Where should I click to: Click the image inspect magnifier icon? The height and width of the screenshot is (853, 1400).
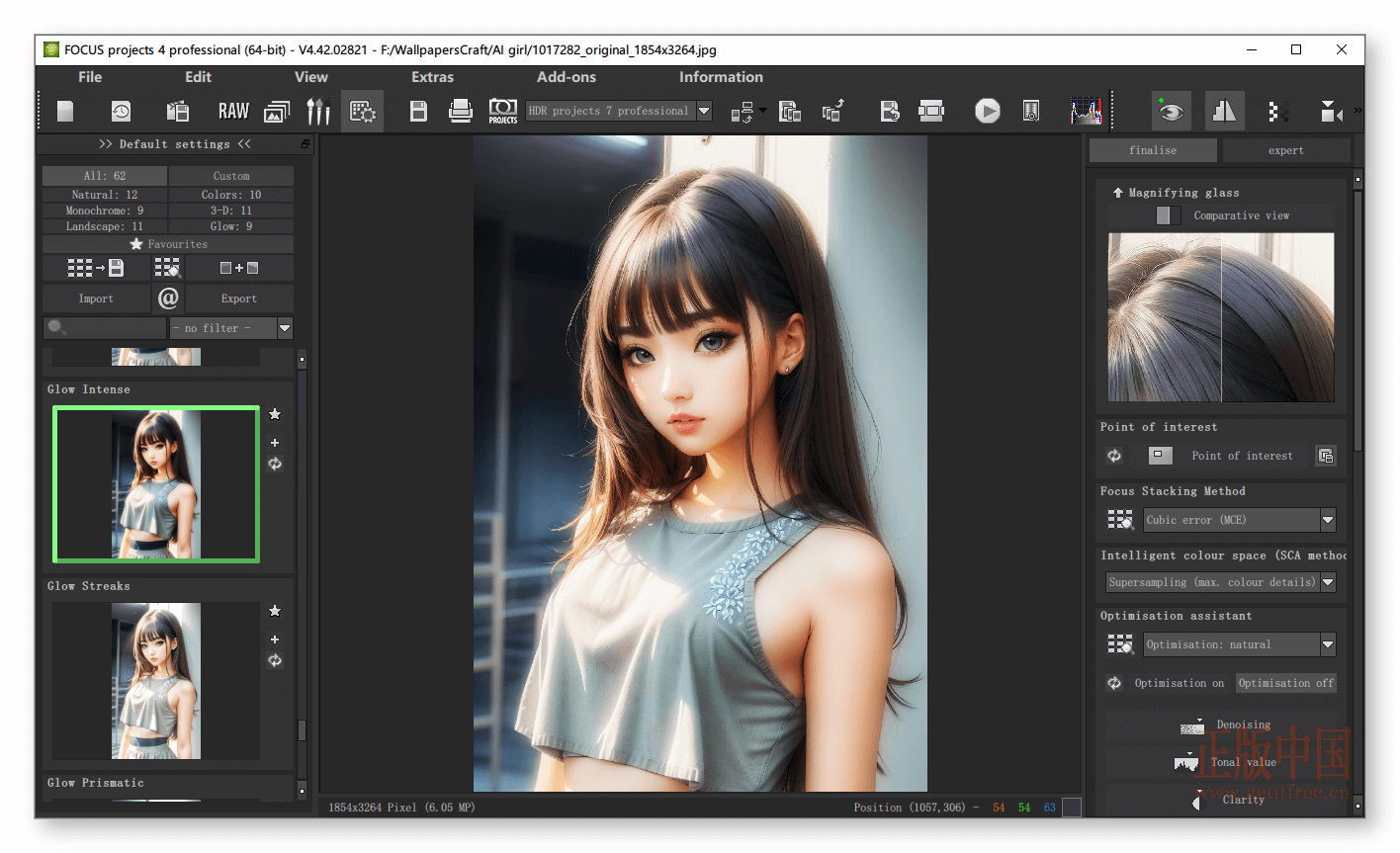1030,111
